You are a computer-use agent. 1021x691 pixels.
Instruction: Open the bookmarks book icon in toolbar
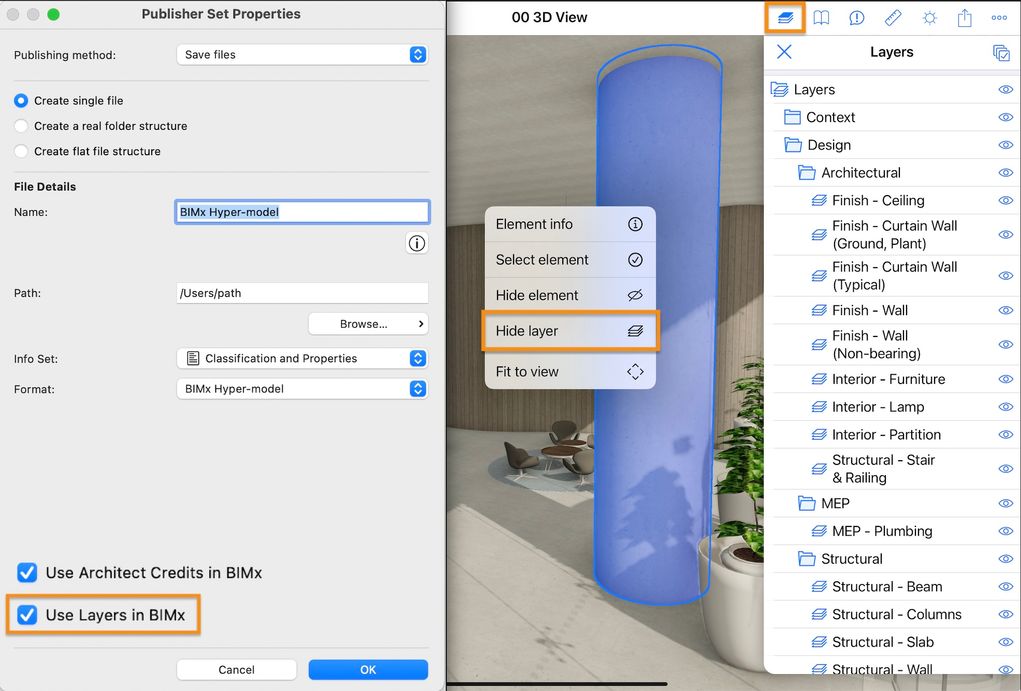pyautogui.click(x=821, y=18)
